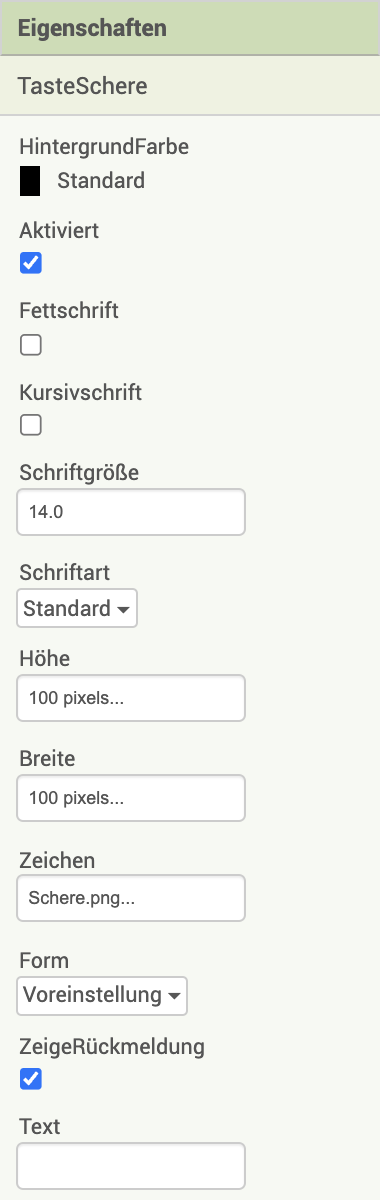This screenshot has width=380, height=1200.
Task: Click the Schriftgröße field showing 14.0
Action: coord(131,512)
